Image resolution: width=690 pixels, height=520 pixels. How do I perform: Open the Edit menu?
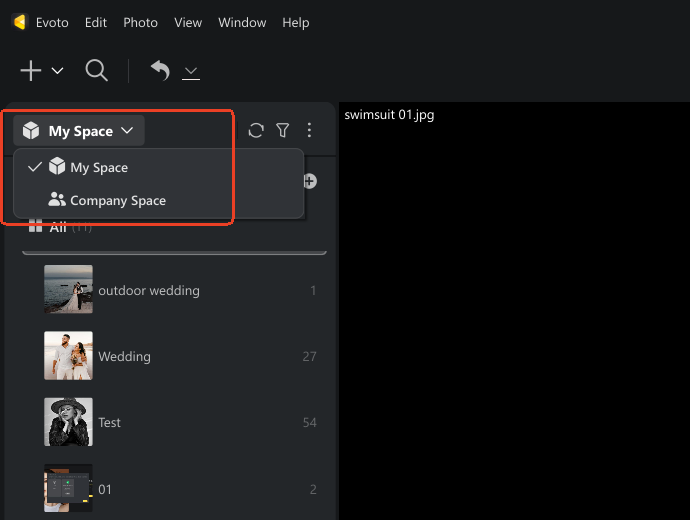(x=96, y=22)
